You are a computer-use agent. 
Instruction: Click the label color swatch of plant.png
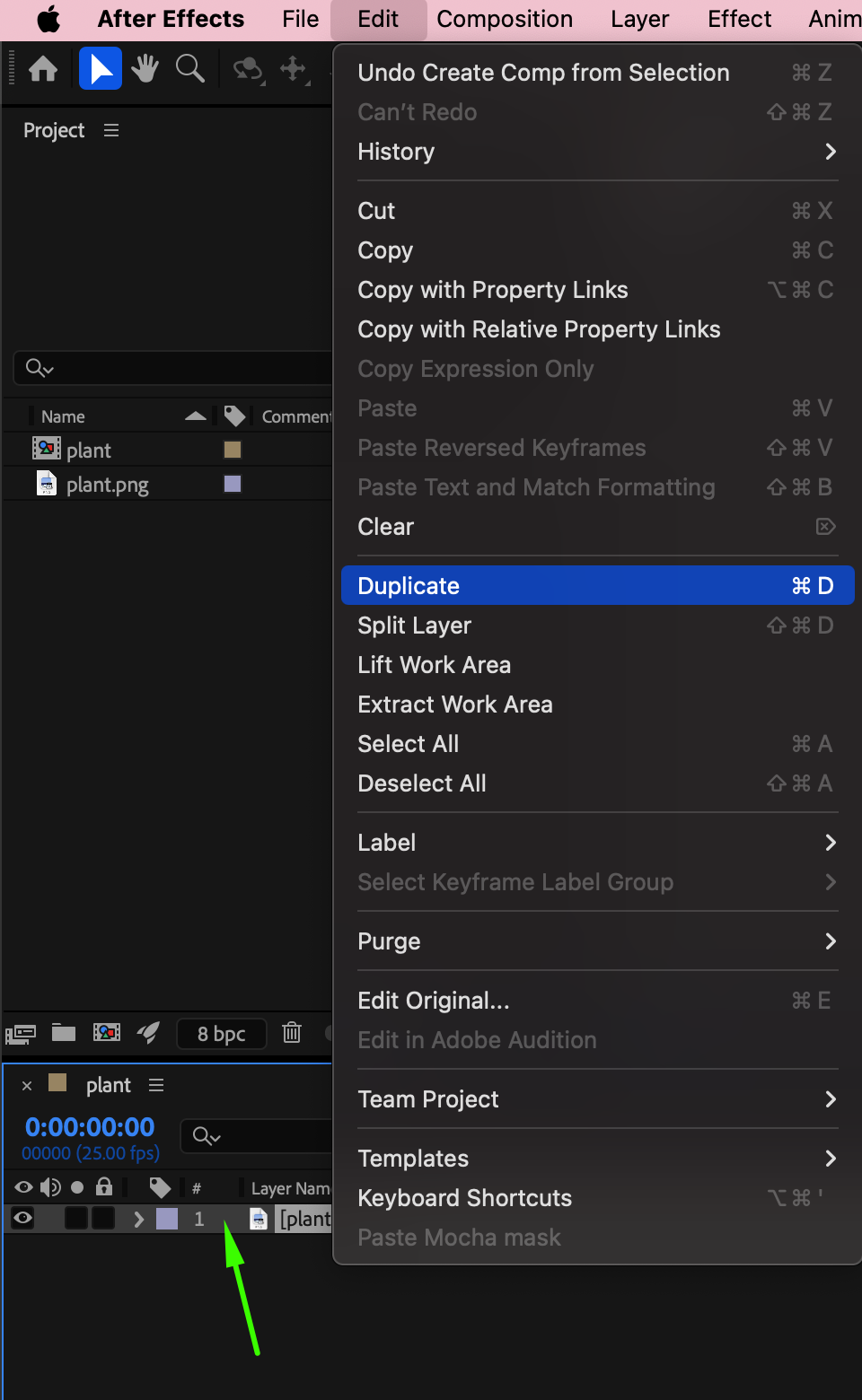click(x=233, y=485)
